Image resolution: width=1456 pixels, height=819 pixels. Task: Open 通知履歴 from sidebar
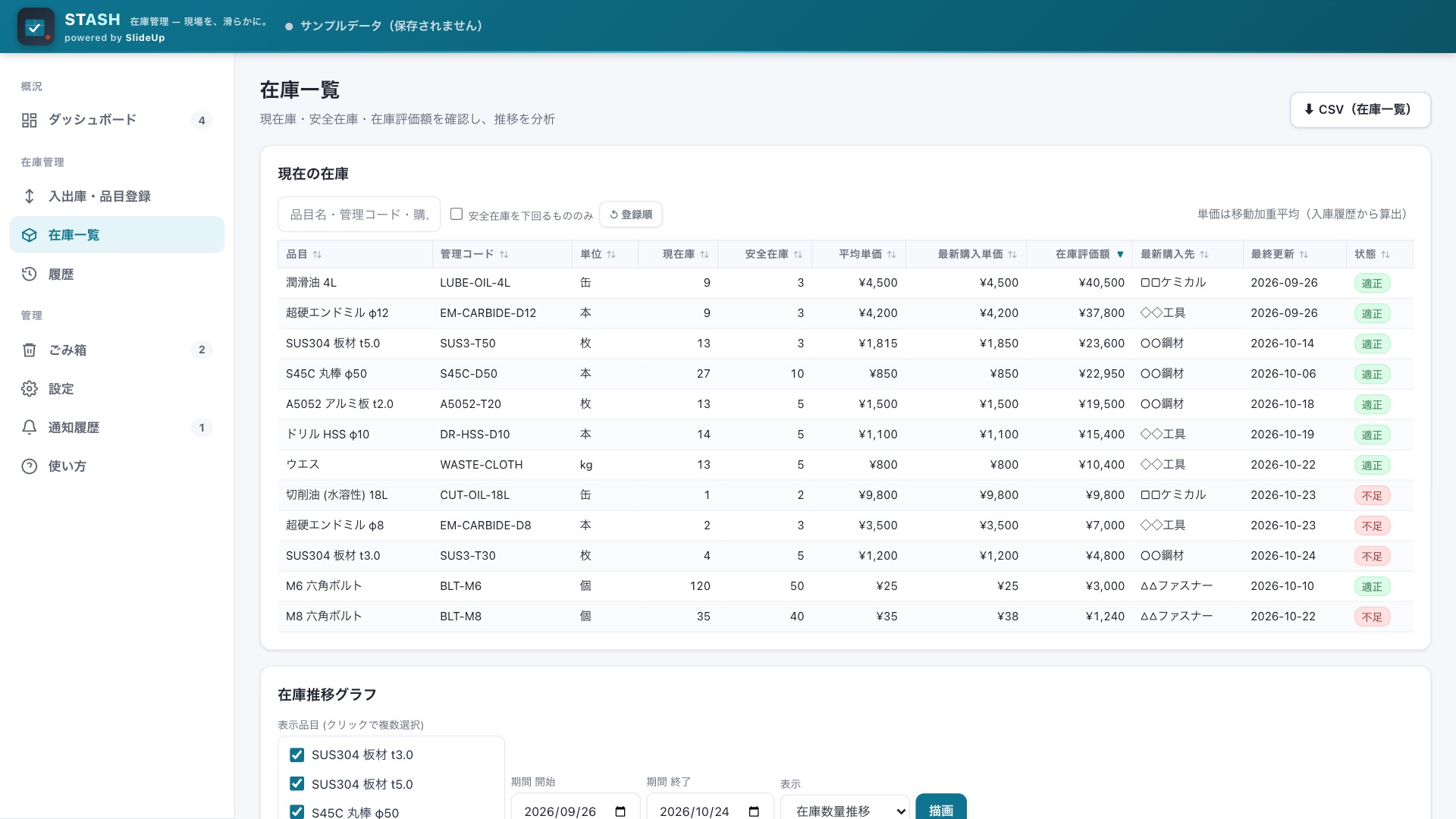click(117, 428)
